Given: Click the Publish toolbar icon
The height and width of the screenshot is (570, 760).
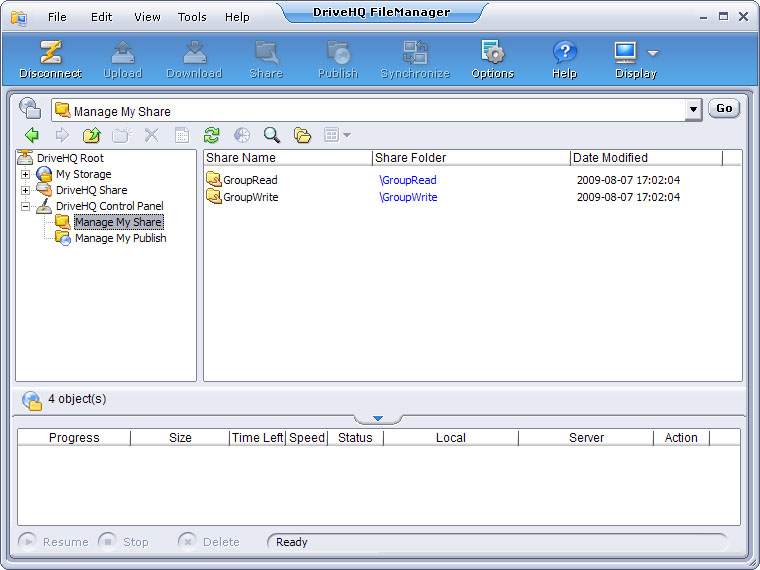Looking at the screenshot, I should point(338,52).
